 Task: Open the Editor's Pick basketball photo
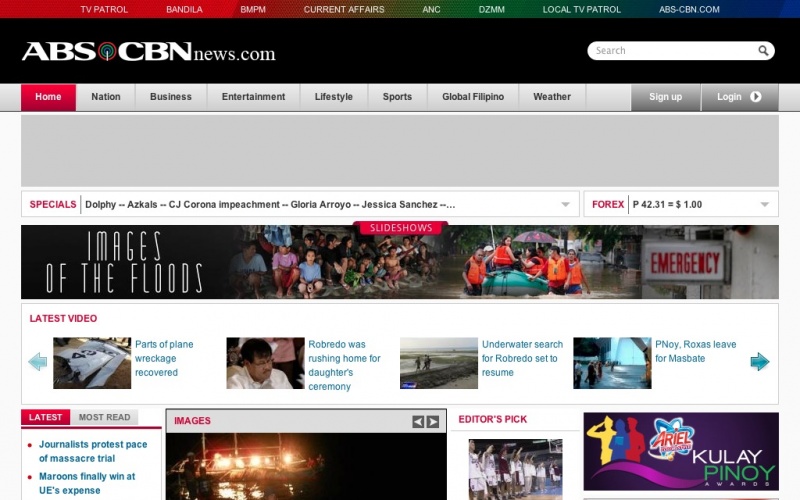pyautogui.click(x=515, y=469)
